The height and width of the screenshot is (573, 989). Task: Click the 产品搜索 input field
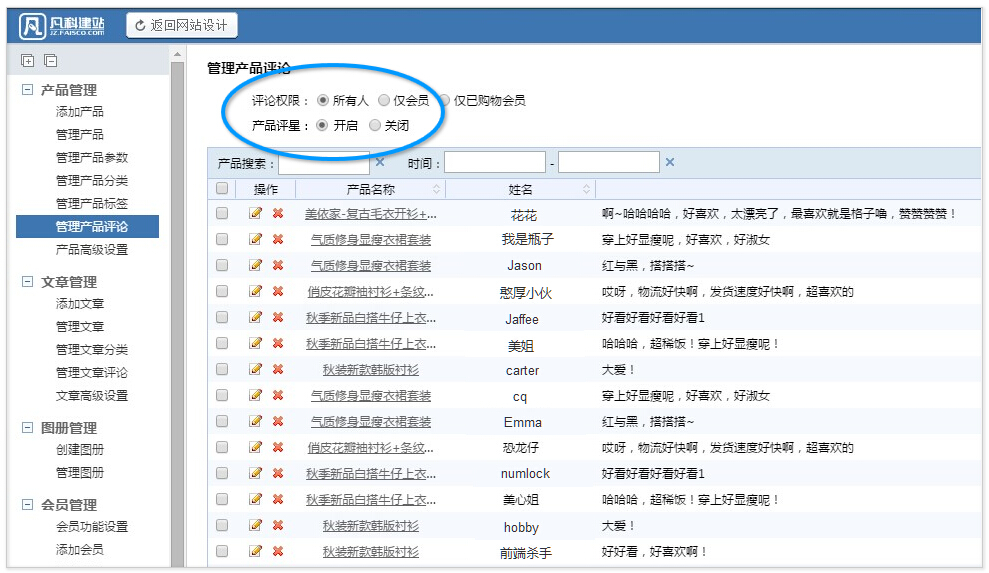click(323, 162)
